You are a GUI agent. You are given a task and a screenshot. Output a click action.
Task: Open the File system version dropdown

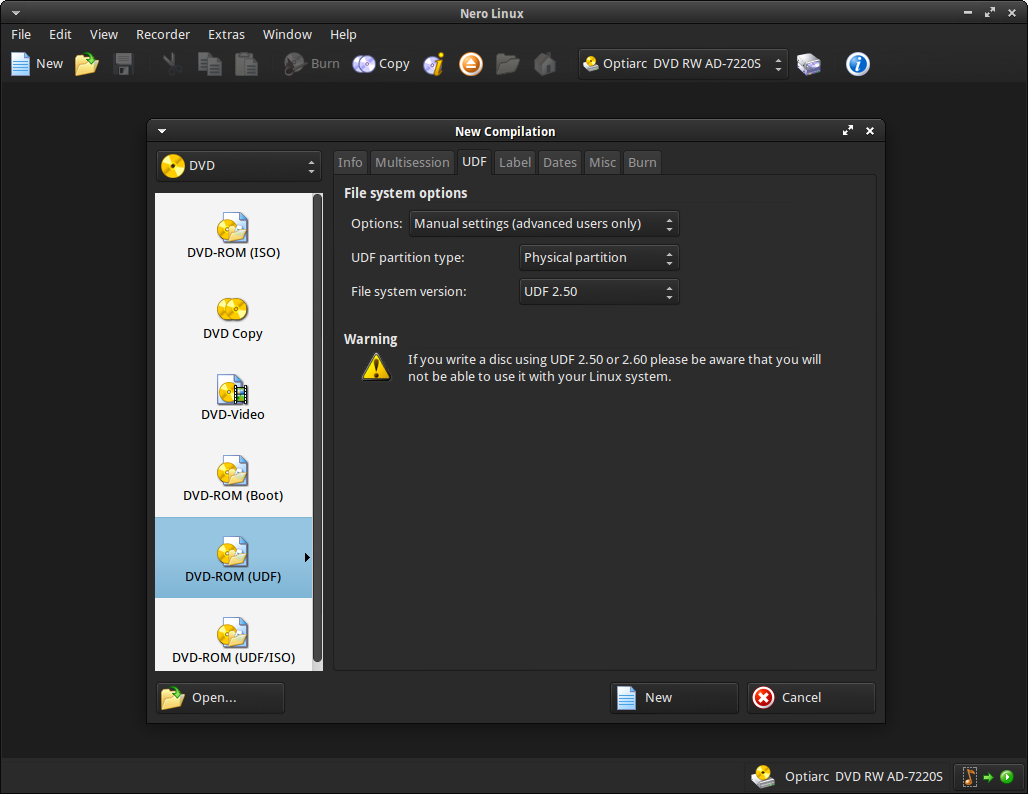pyautogui.click(x=599, y=292)
